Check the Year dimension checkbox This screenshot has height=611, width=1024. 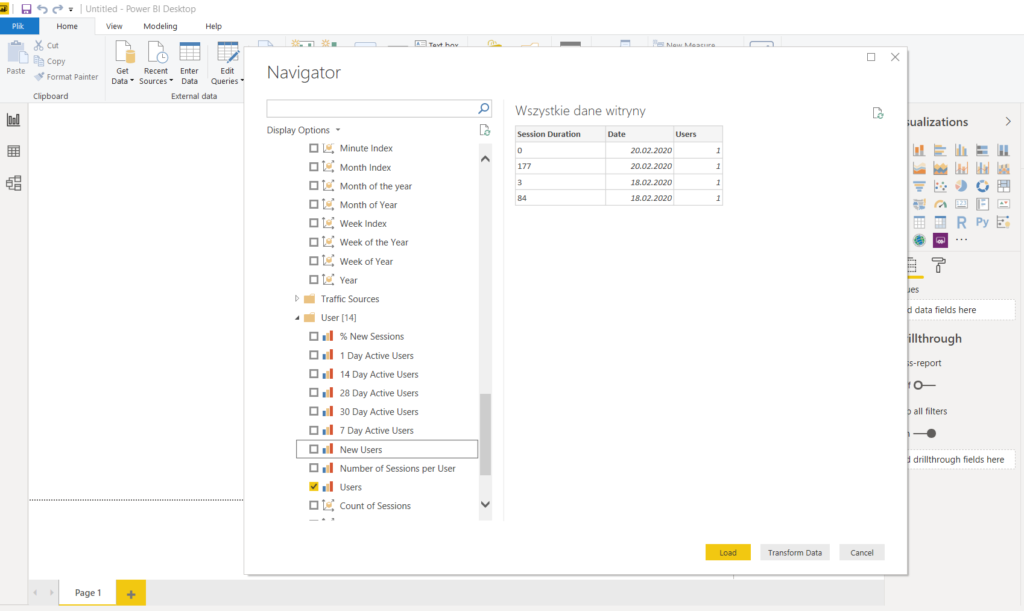tap(313, 280)
